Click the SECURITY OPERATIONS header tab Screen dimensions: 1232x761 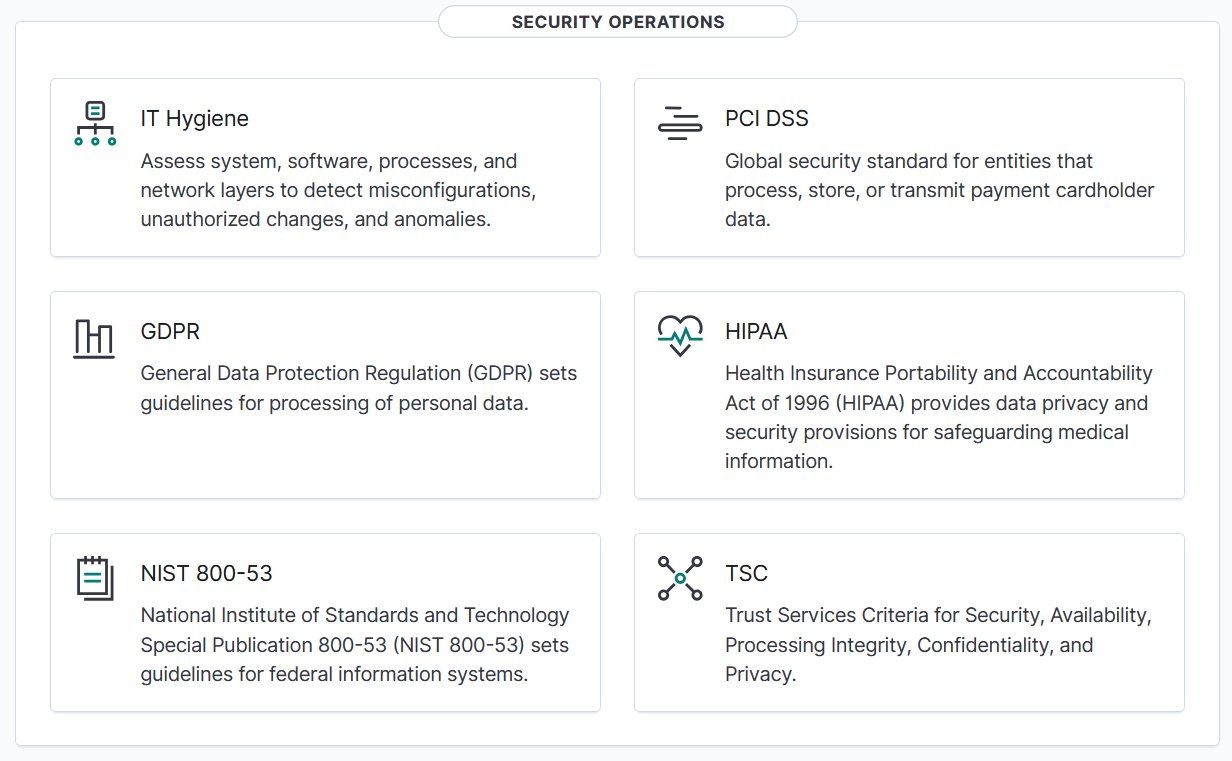(617, 21)
